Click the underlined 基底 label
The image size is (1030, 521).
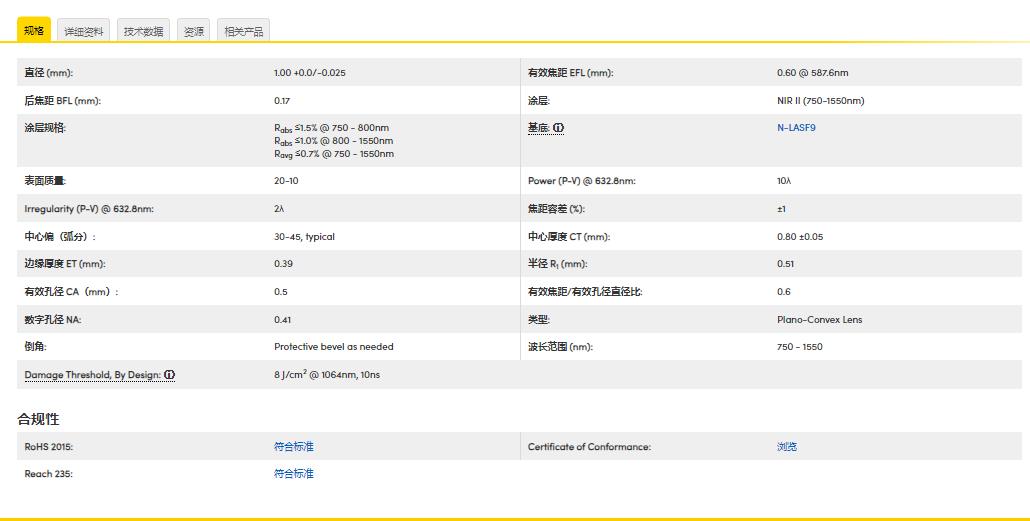[538, 128]
